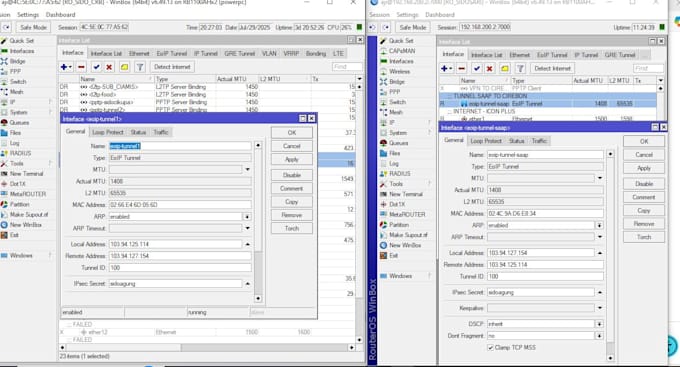The image size is (680, 367).
Task: Toggle Clamp TCP MSS checkbox
Action: (x=490, y=347)
